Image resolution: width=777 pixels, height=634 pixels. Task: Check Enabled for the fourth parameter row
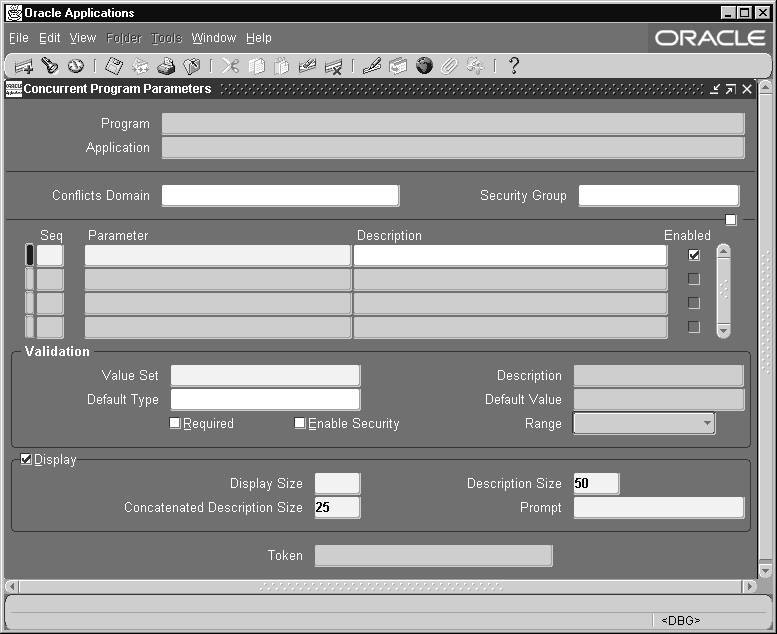click(694, 327)
